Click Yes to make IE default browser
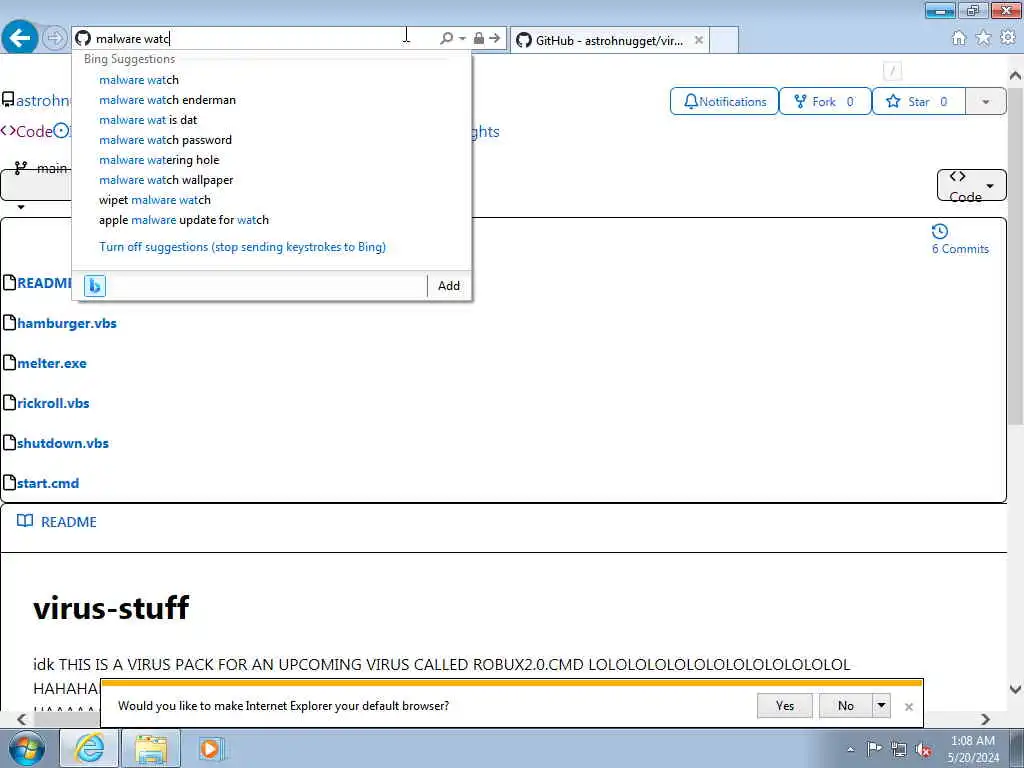Image resolution: width=1024 pixels, height=768 pixels. [x=785, y=706]
